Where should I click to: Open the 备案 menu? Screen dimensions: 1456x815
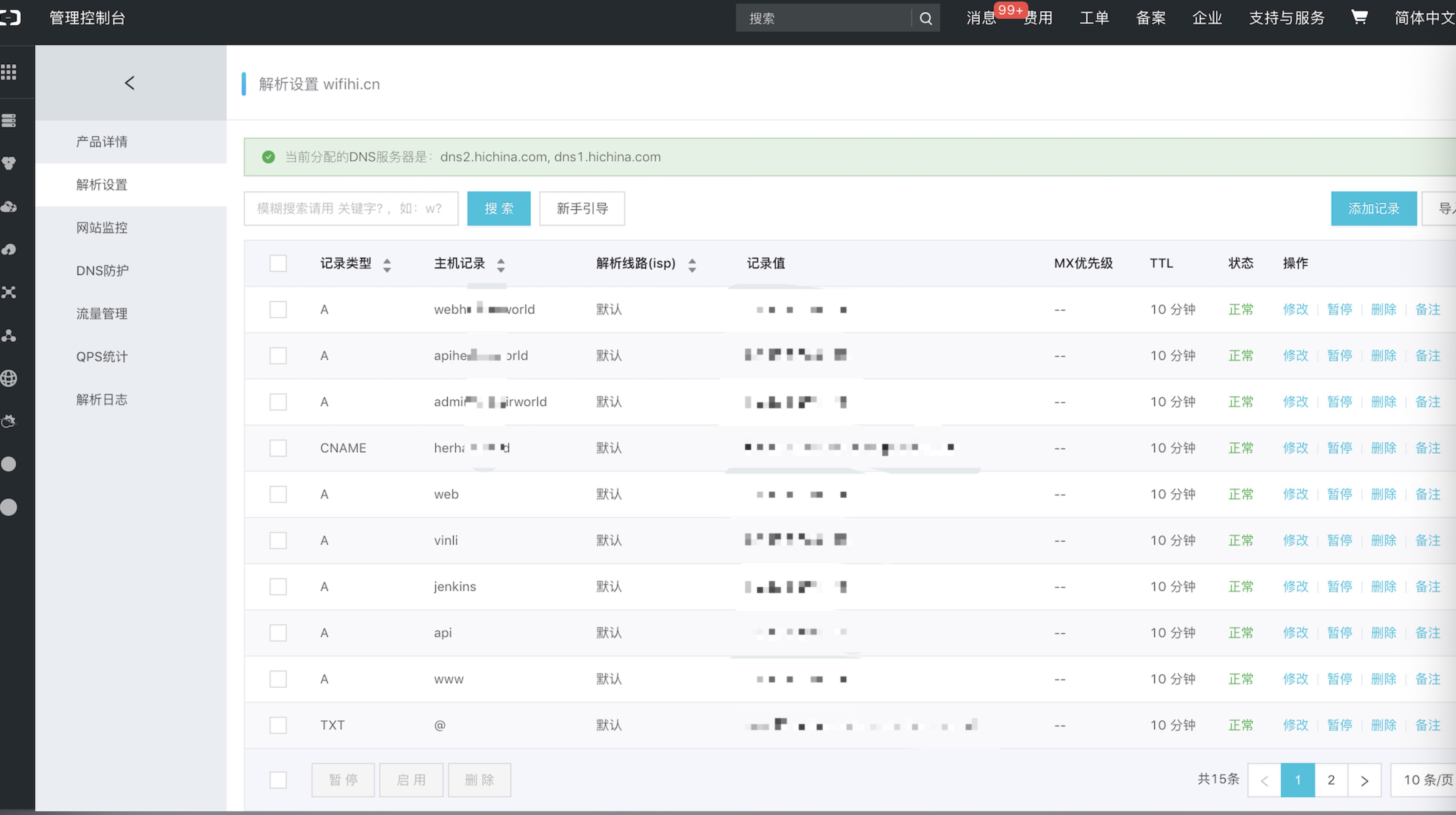1151,18
